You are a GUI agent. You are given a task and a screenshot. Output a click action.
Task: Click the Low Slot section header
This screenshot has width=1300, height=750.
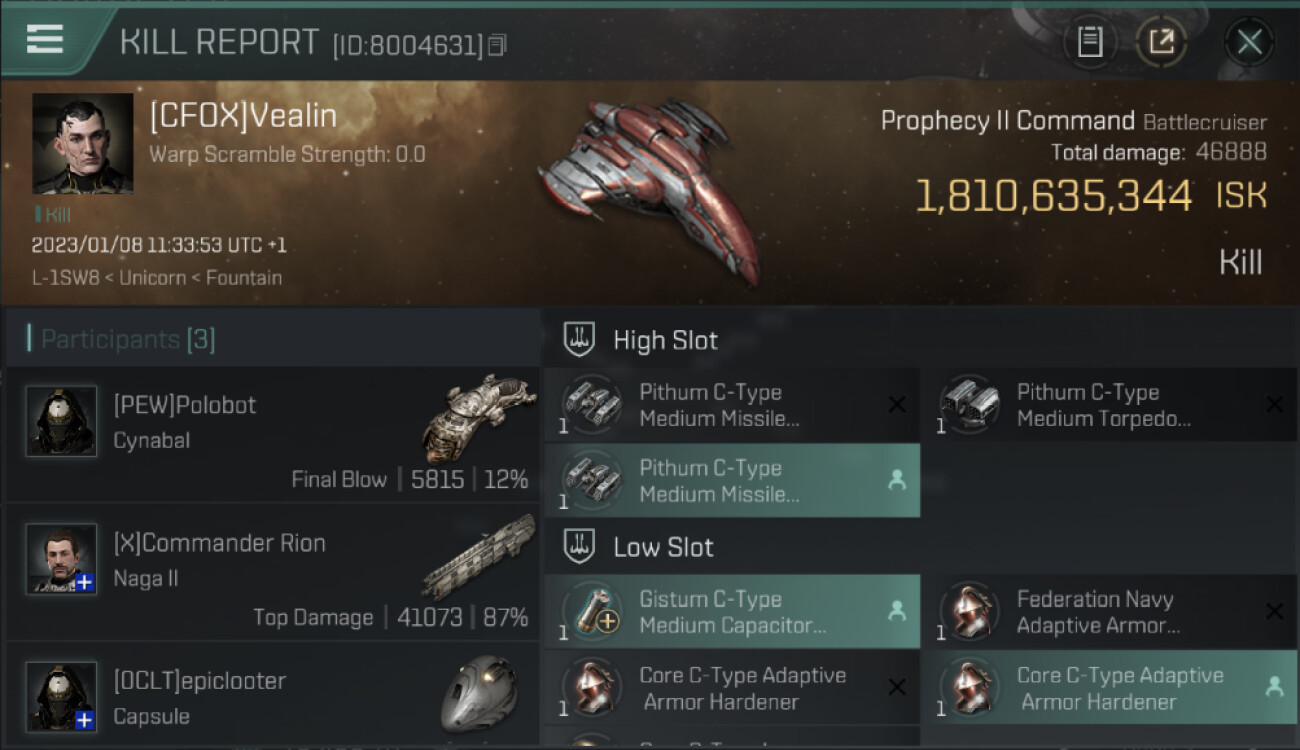[x=663, y=547]
